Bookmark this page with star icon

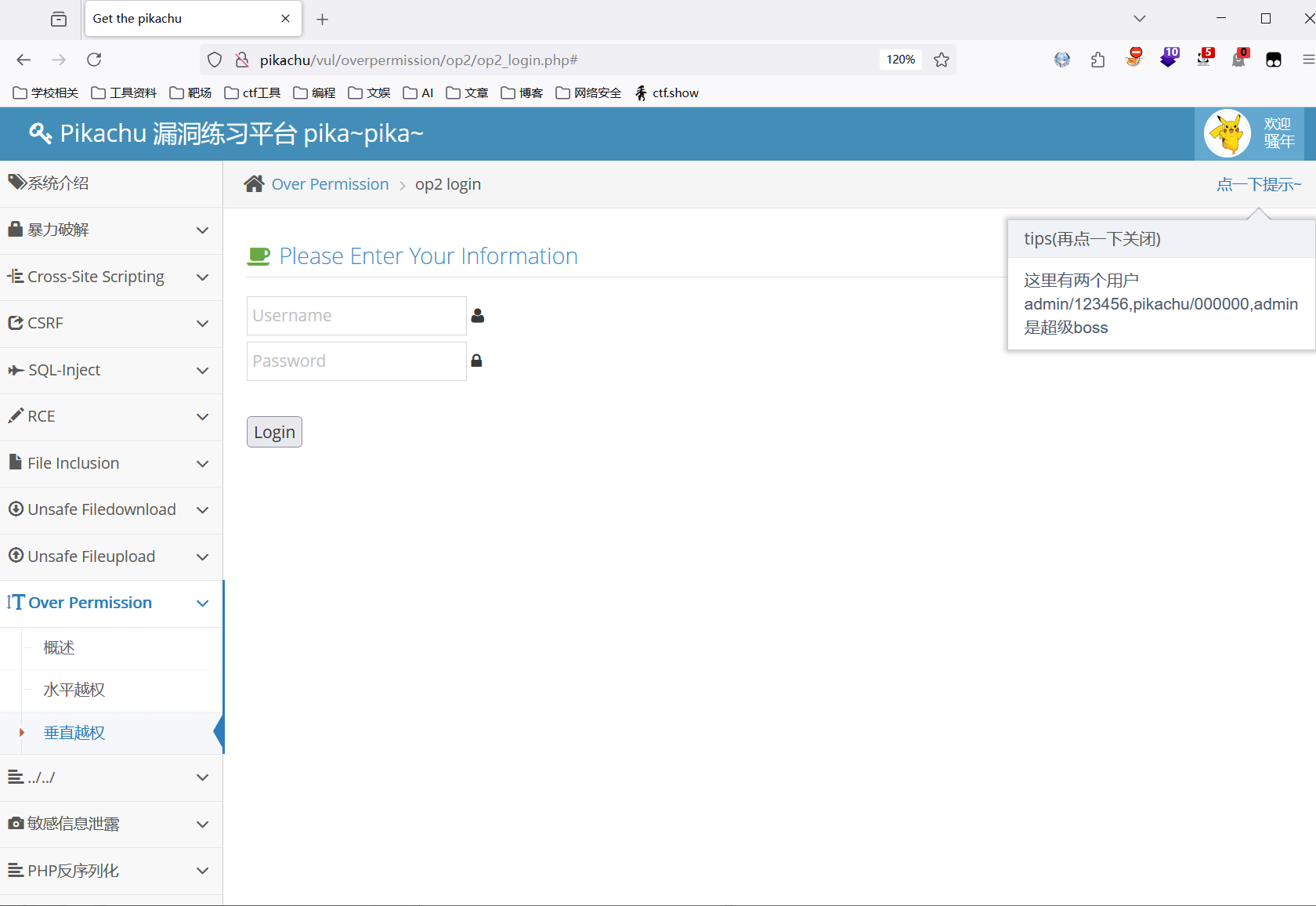point(942,60)
